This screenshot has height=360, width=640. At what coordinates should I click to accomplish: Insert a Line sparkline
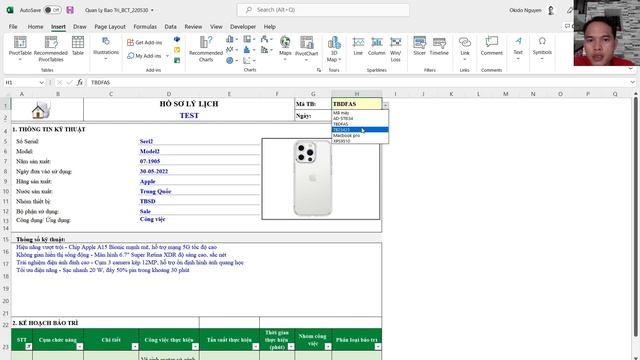pyautogui.click(x=358, y=47)
